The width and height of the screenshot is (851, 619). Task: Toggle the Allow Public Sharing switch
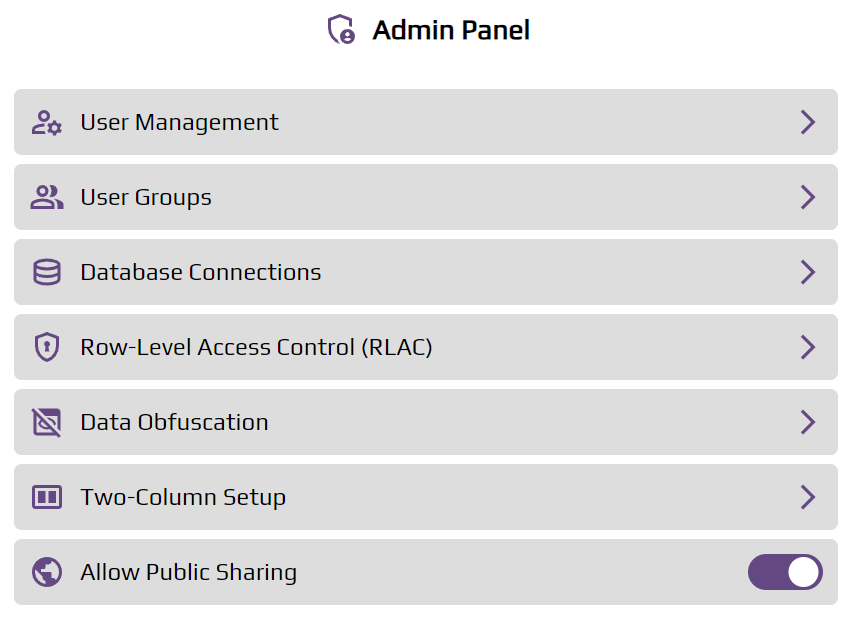coord(785,572)
